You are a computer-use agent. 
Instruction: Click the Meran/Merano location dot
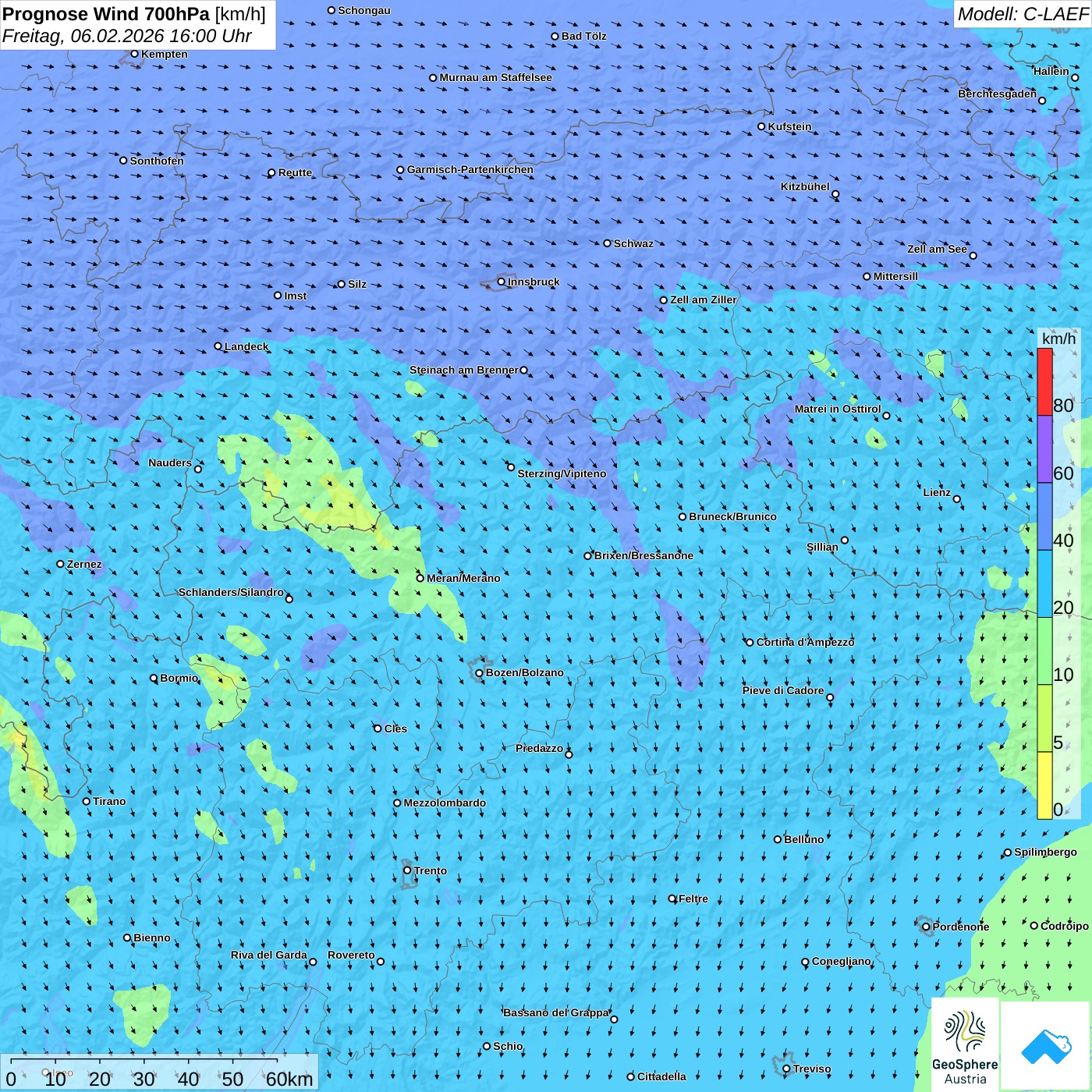click(x=420, y=578)
